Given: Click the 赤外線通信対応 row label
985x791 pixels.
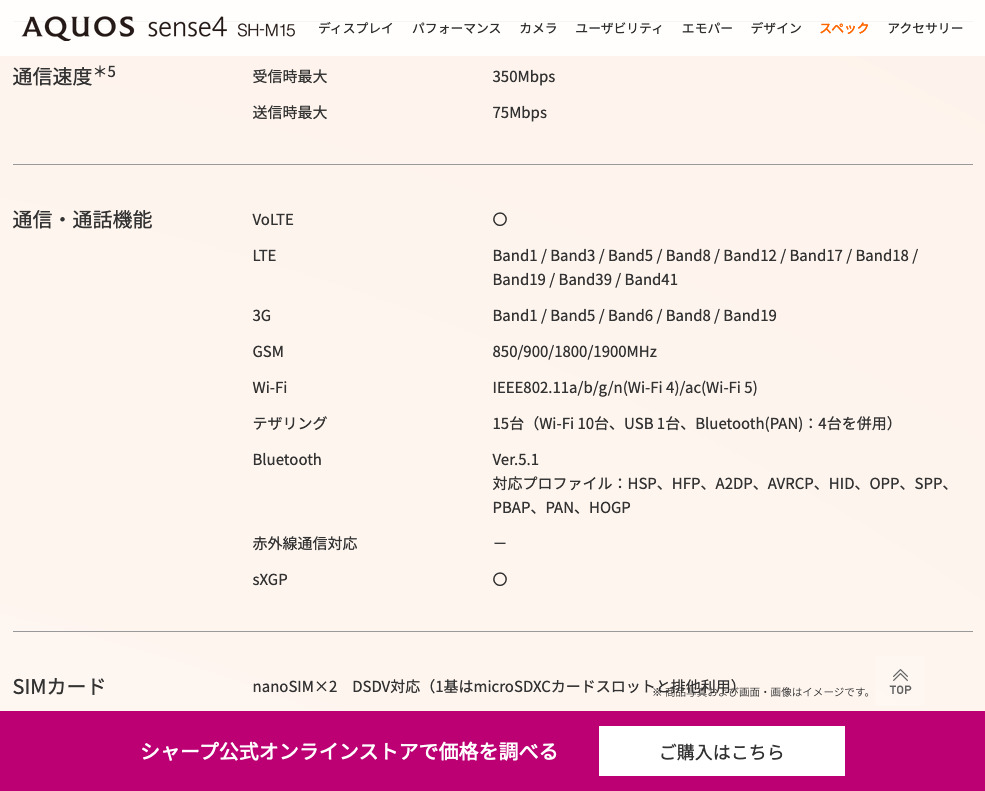Looking at the screenshot, I should click(x=305, y=543).
